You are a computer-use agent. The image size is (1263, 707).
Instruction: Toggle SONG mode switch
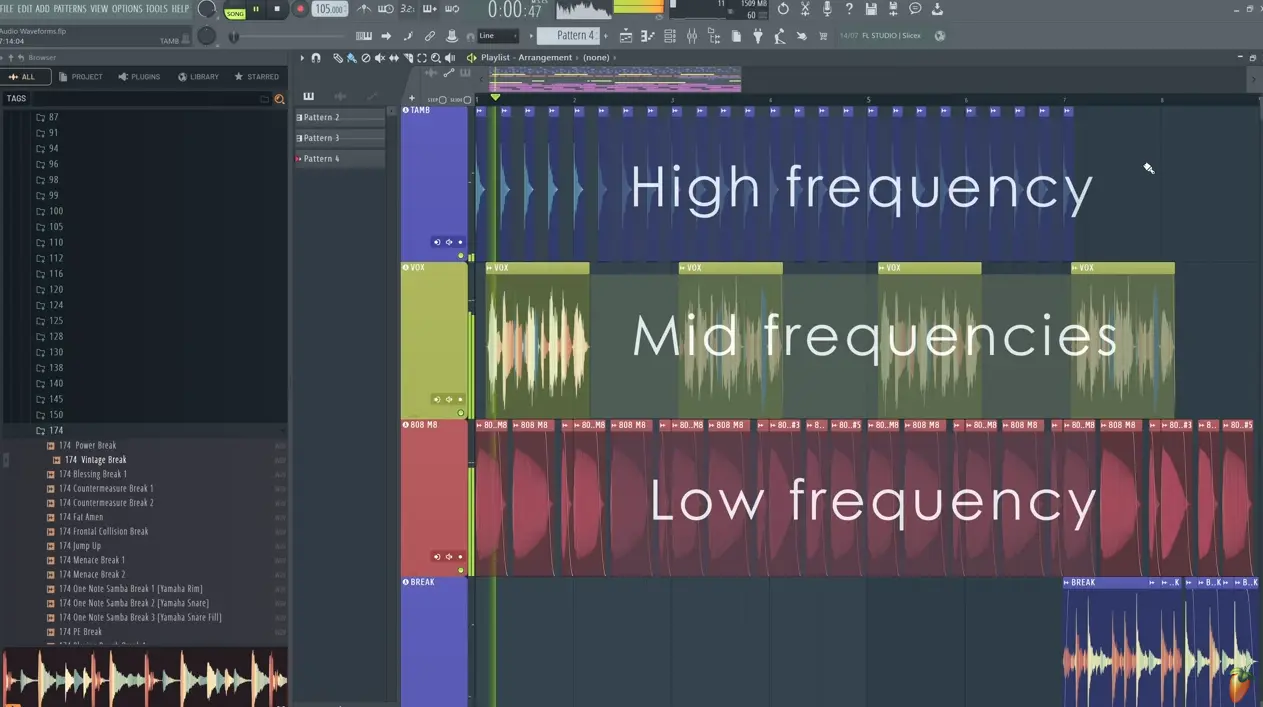click(x=235, y=13)
